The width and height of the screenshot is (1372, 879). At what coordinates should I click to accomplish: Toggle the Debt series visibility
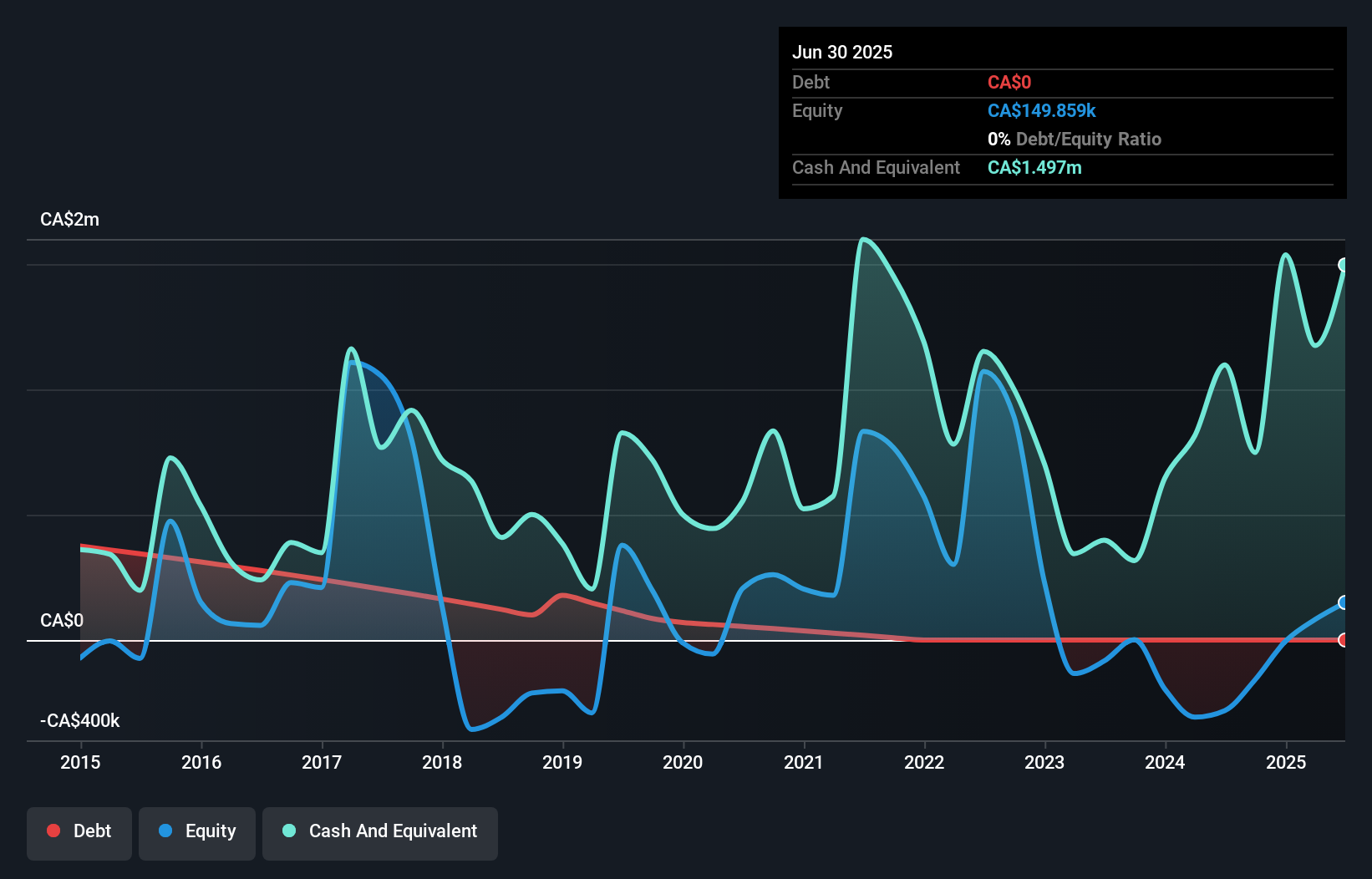pos(79,831)
